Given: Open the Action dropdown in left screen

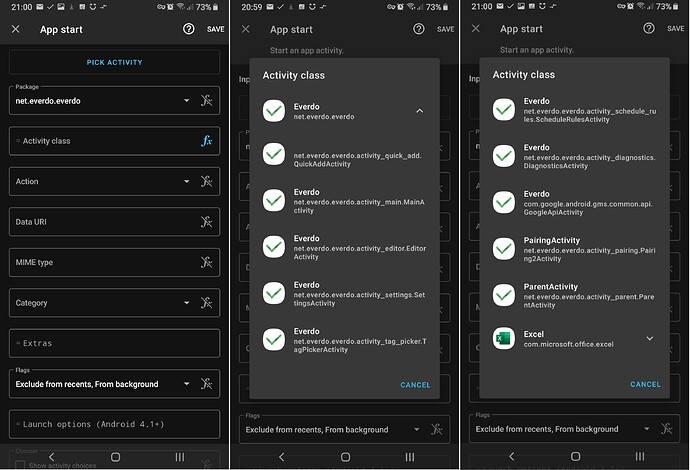Looking at the screenshot, I should 187,181.
